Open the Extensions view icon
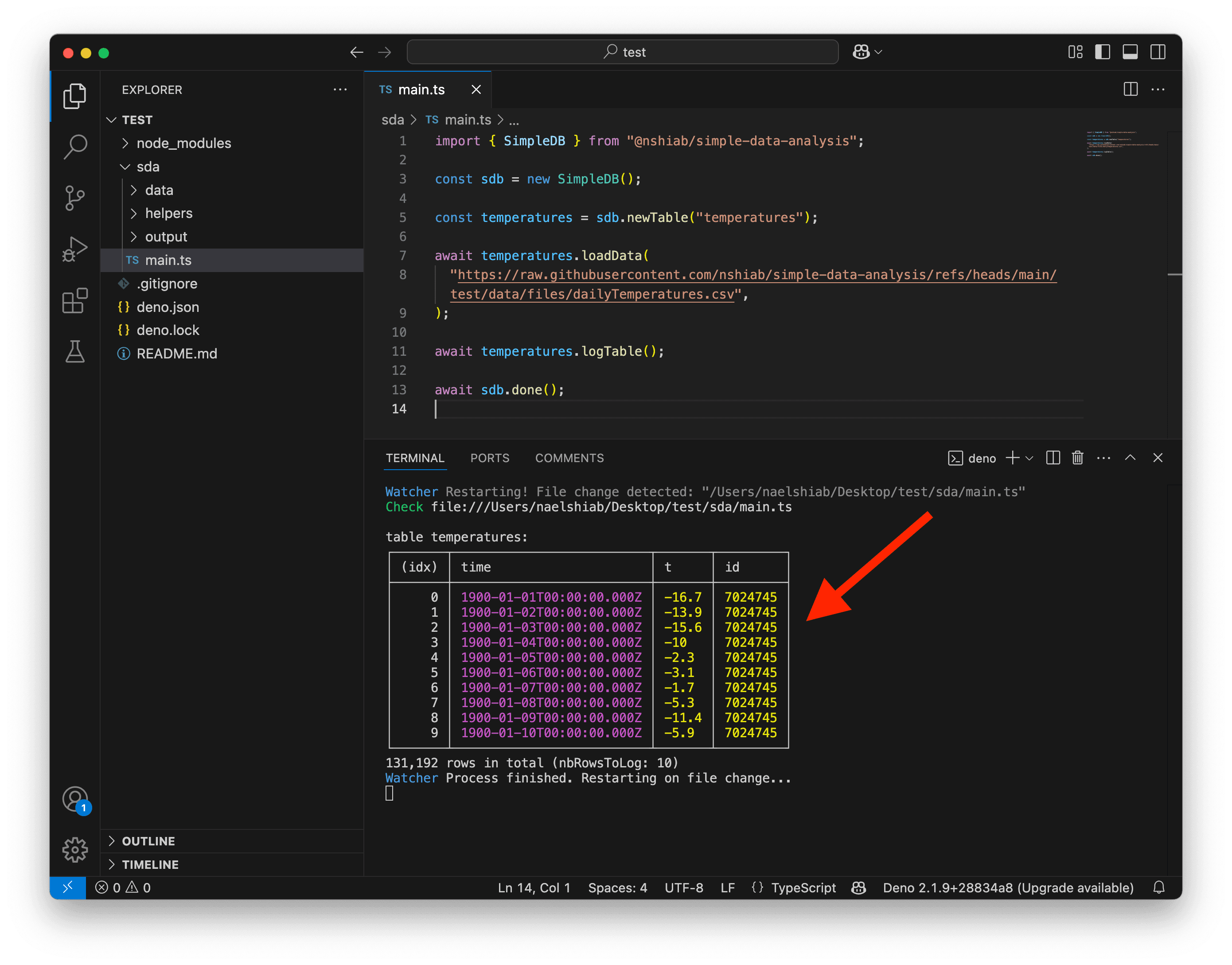 tap(74, 300)
